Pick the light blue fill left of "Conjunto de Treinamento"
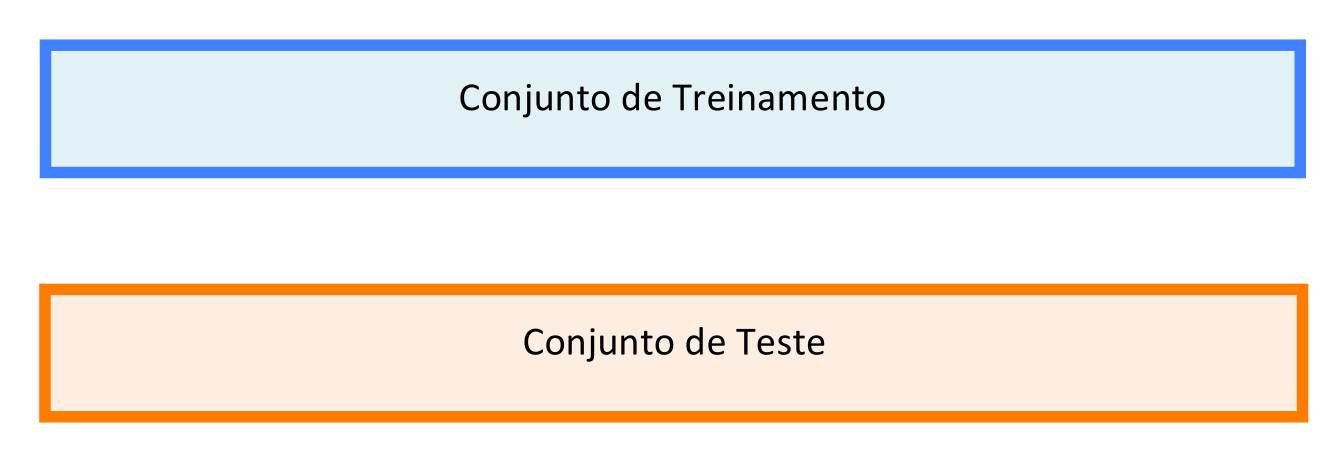 [250, 109]
